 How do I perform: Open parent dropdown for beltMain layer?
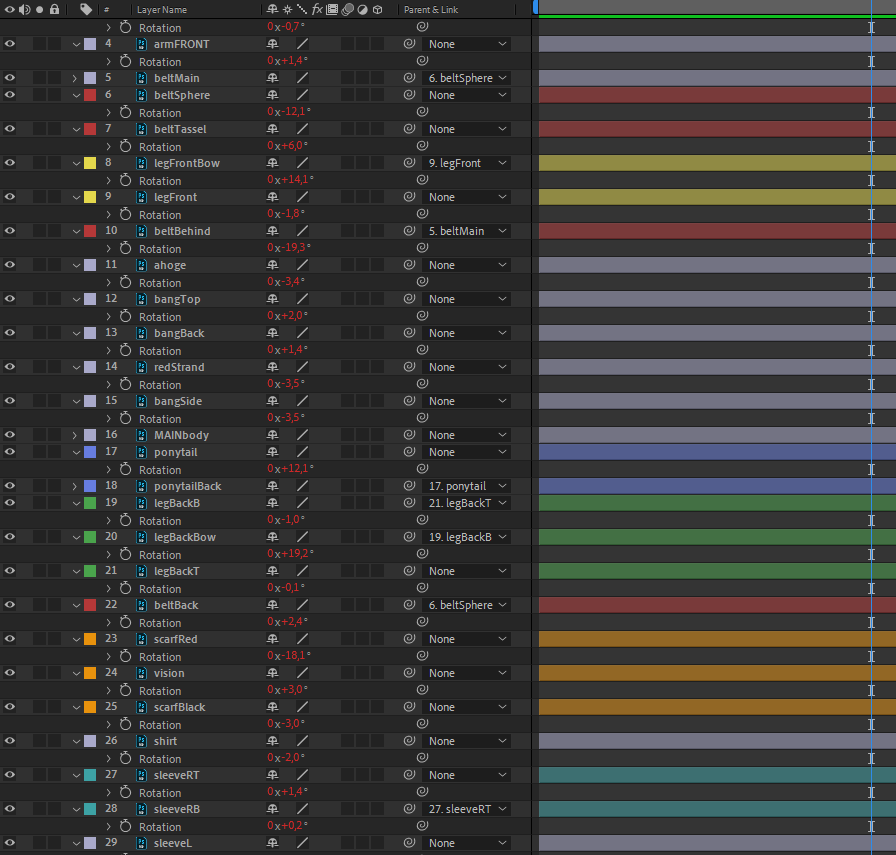point(466,78)
